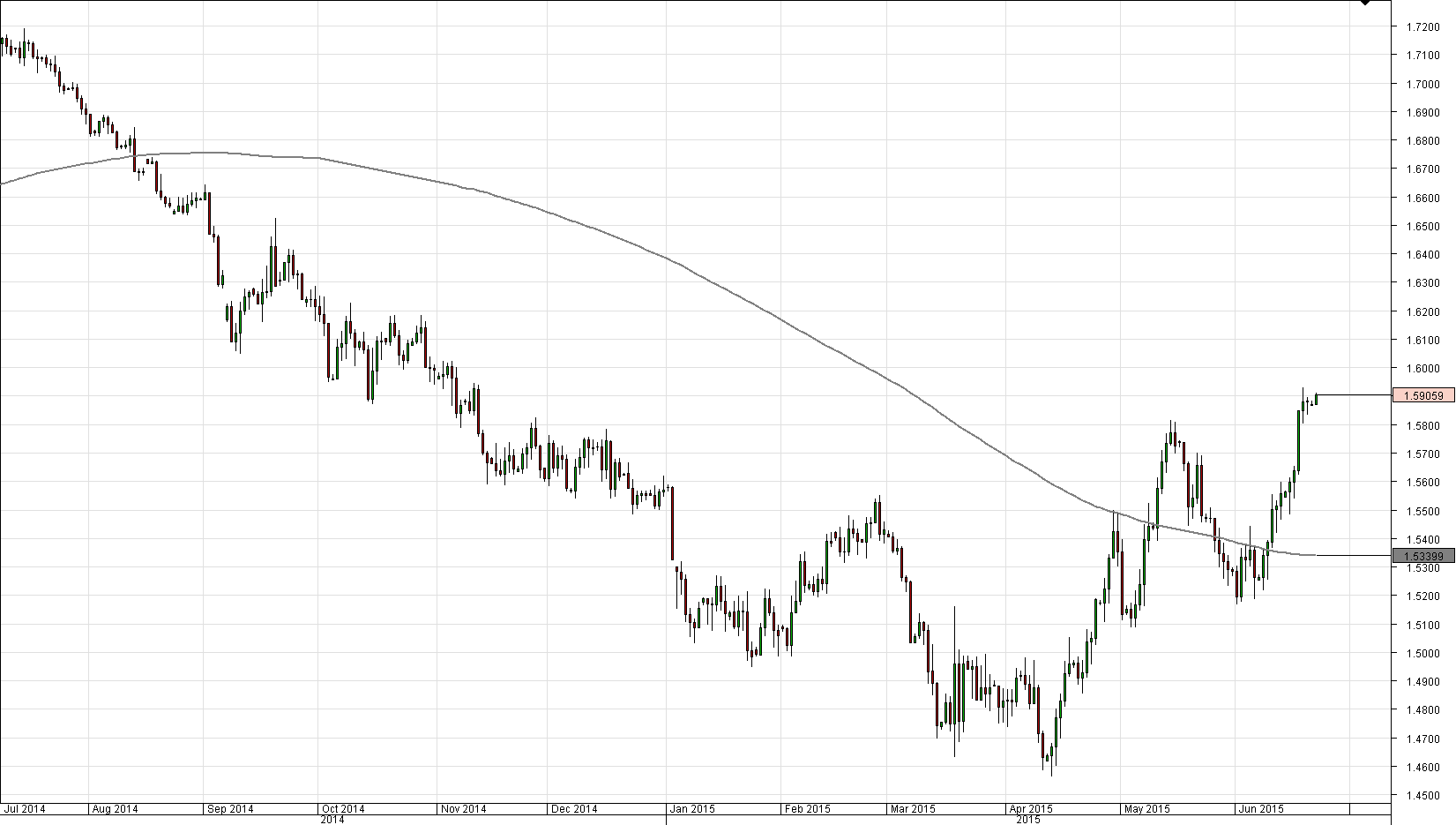Click the 1.5800 price axis label
This screenshot has height=825, width=1456.
coord(1422,426)
